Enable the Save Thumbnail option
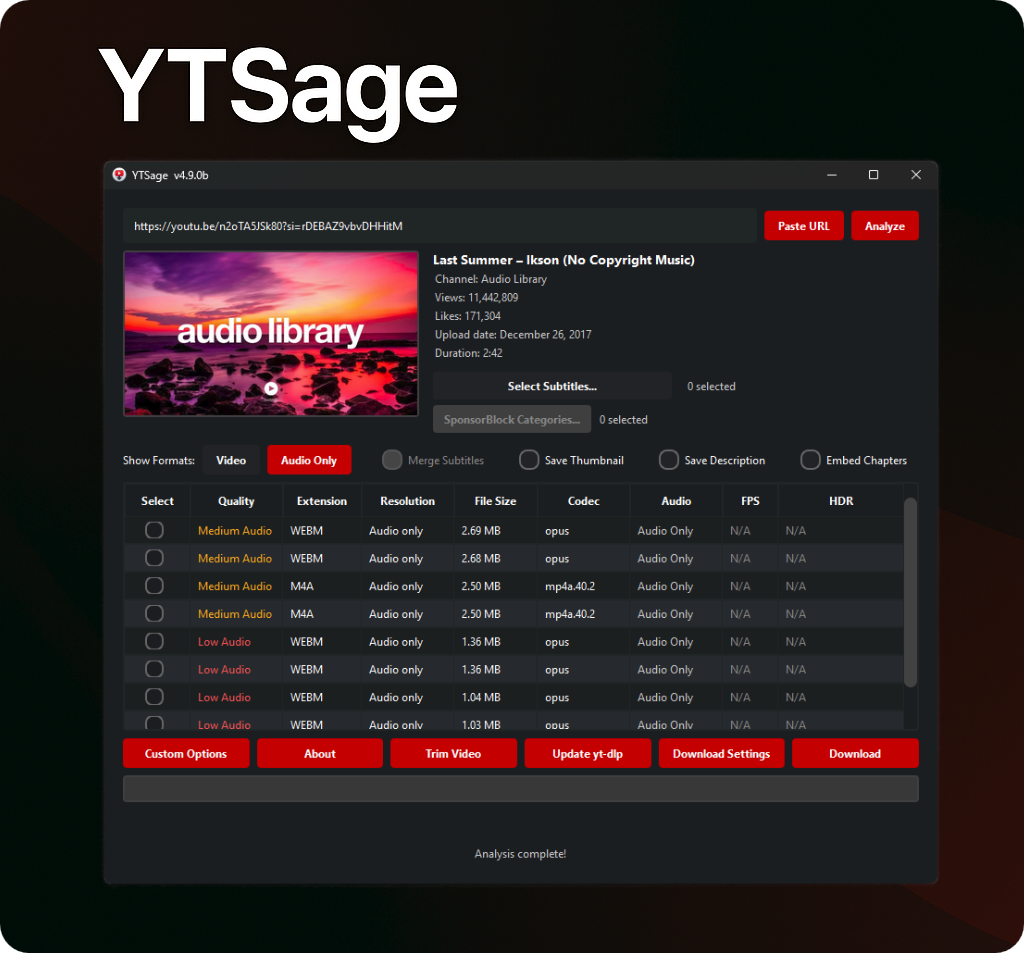The image size is (1024, 953). point(529,460)
